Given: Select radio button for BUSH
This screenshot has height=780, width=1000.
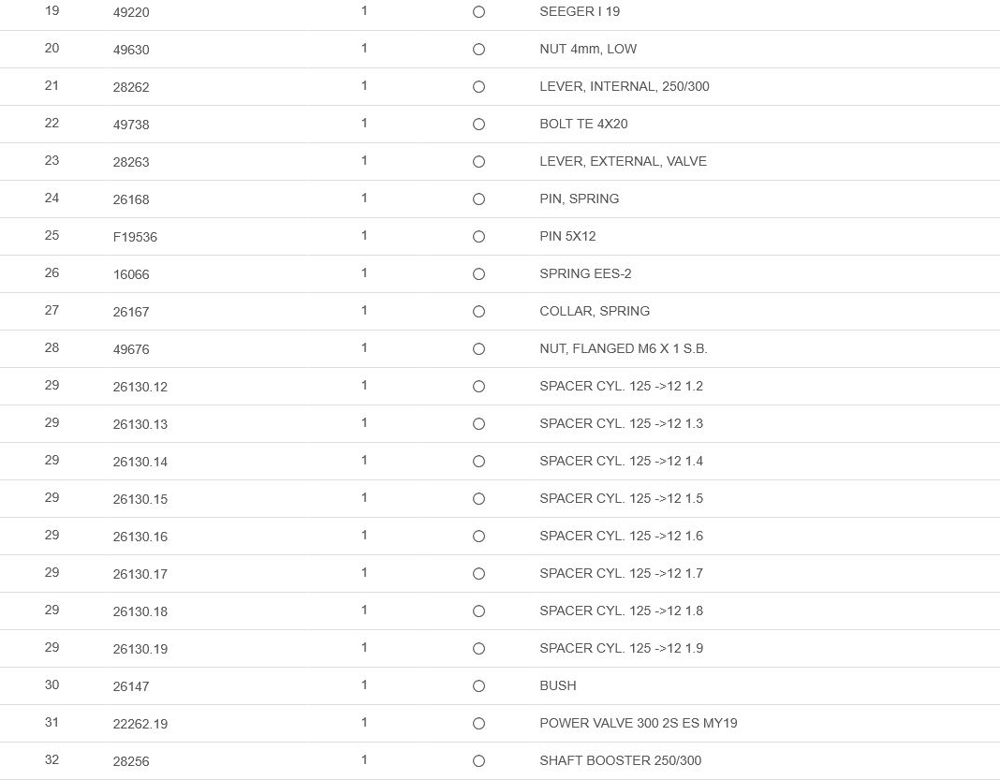Looking at the screenshot, I should [x=479, y=686].
